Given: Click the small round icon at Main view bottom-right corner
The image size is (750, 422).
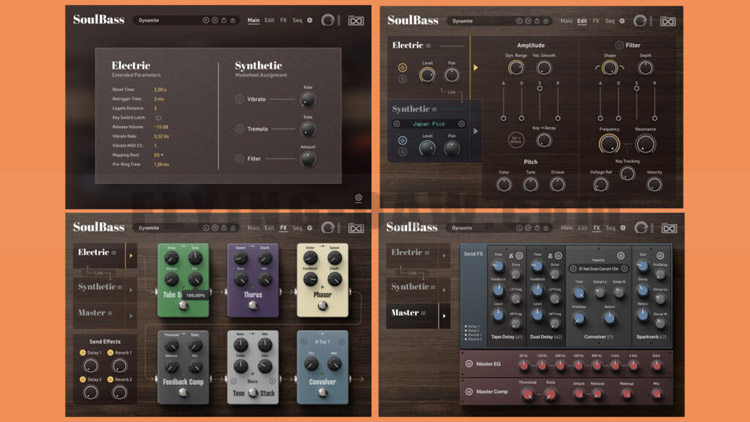Looking at the screenshot, I should pyautogui.click(x=358, y=197).
